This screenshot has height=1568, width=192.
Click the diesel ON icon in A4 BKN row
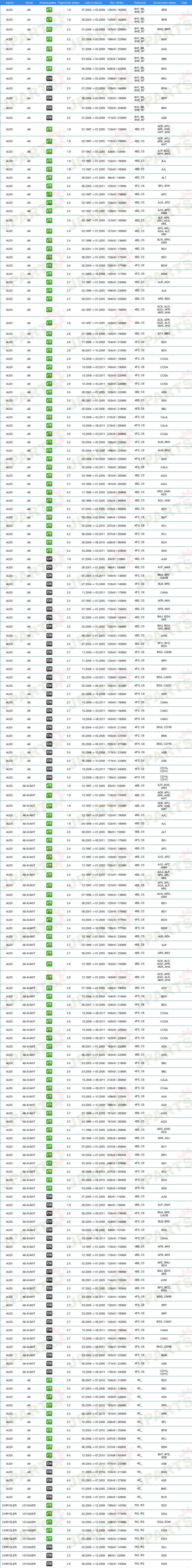49,108
